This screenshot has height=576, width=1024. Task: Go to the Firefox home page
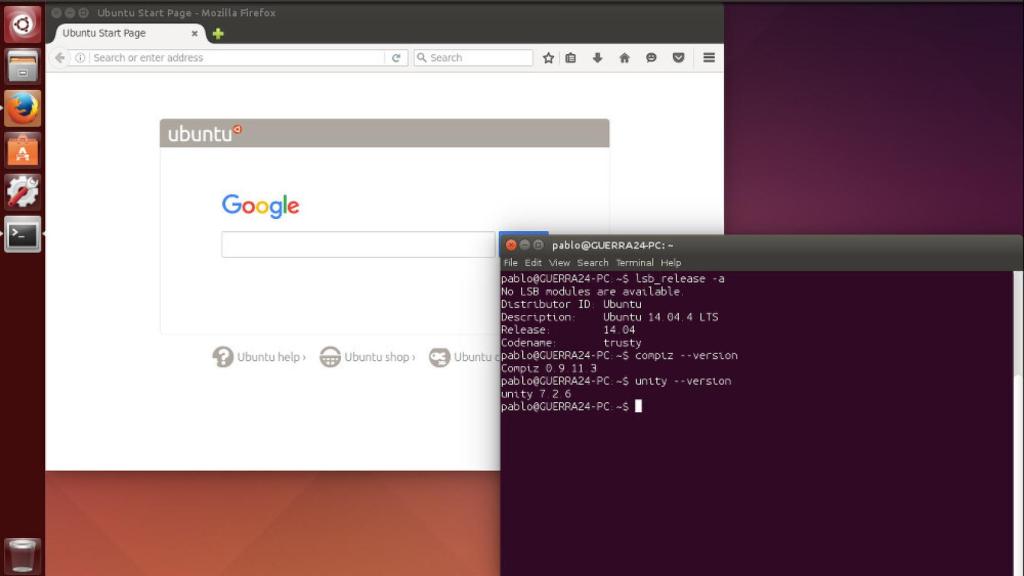pos(624,58)
